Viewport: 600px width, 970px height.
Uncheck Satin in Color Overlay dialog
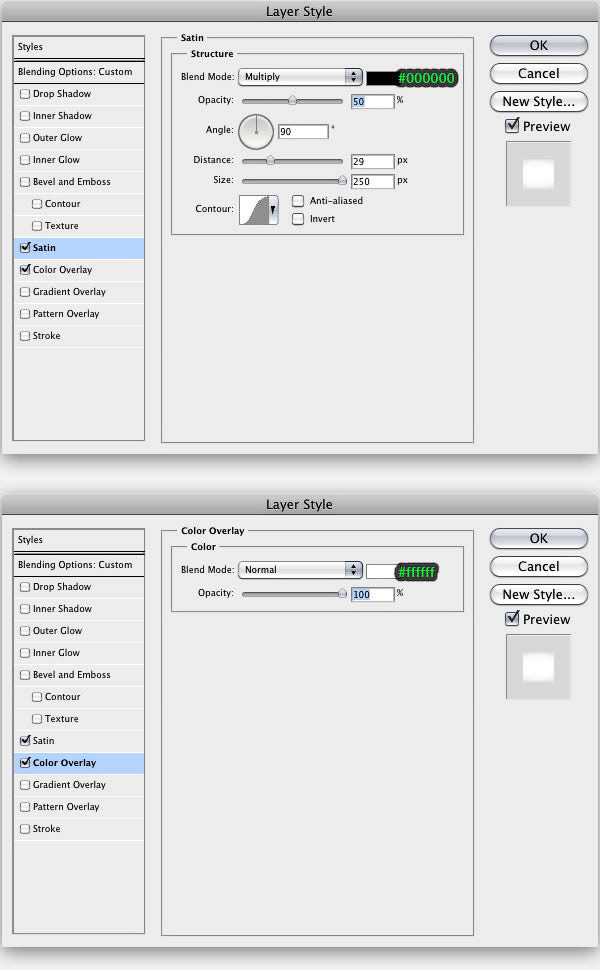[25, 740]
